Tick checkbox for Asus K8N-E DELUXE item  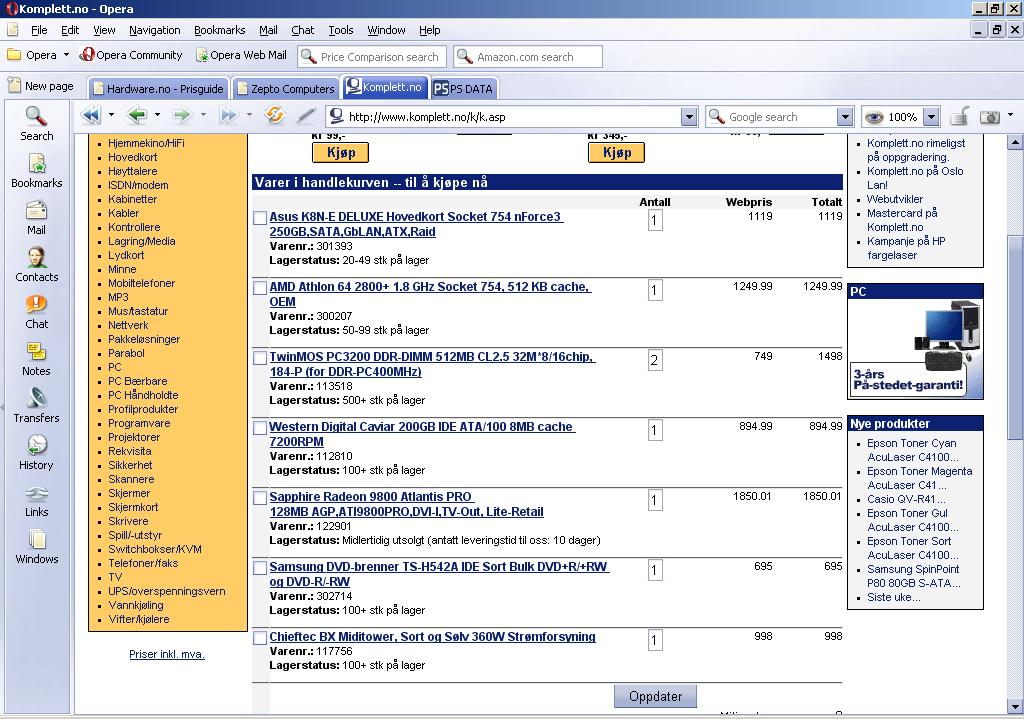click(260, 218)
